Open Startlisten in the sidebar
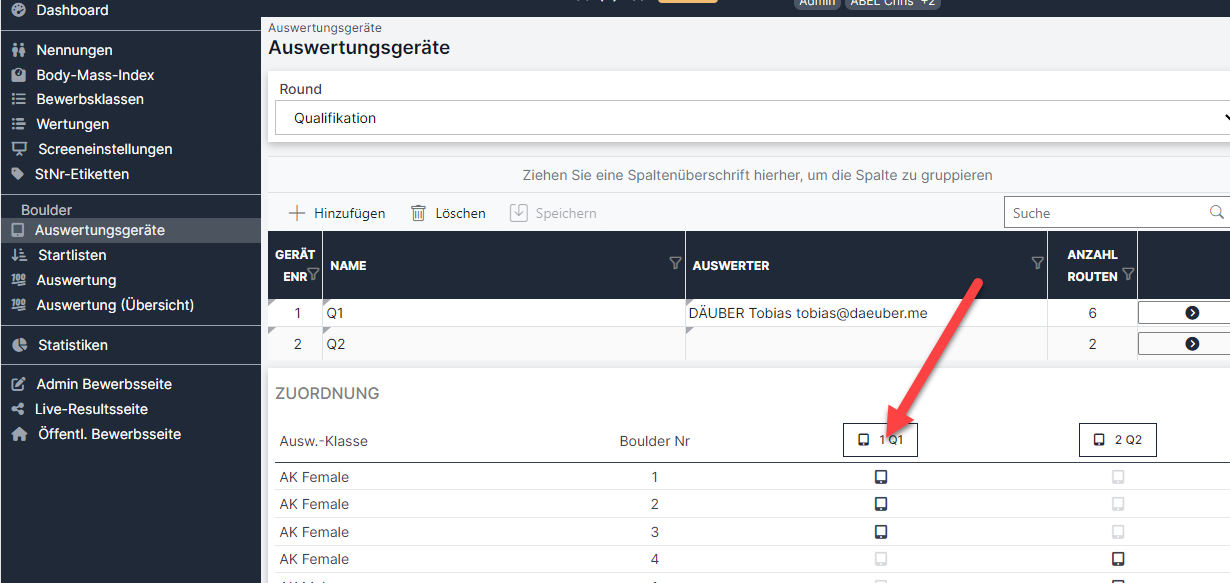Viewport: 1230px width, 583px height. (x=72, y=255)
